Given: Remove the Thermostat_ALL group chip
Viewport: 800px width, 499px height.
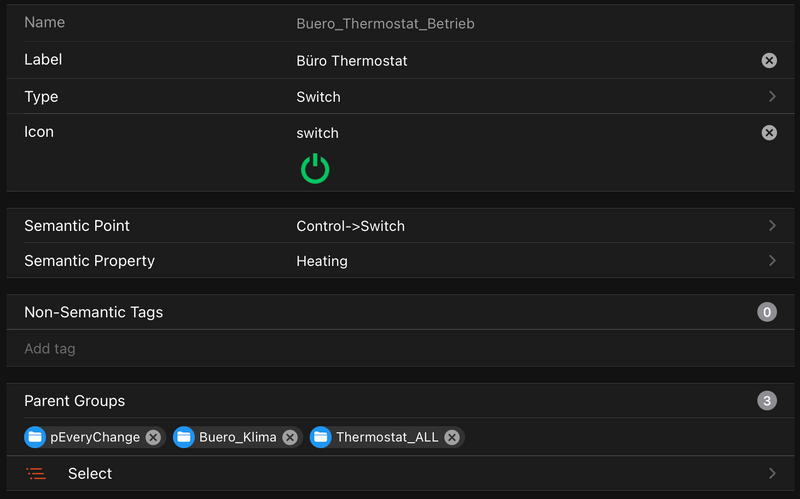Looking at the screenshot, I should click(452, 437).
